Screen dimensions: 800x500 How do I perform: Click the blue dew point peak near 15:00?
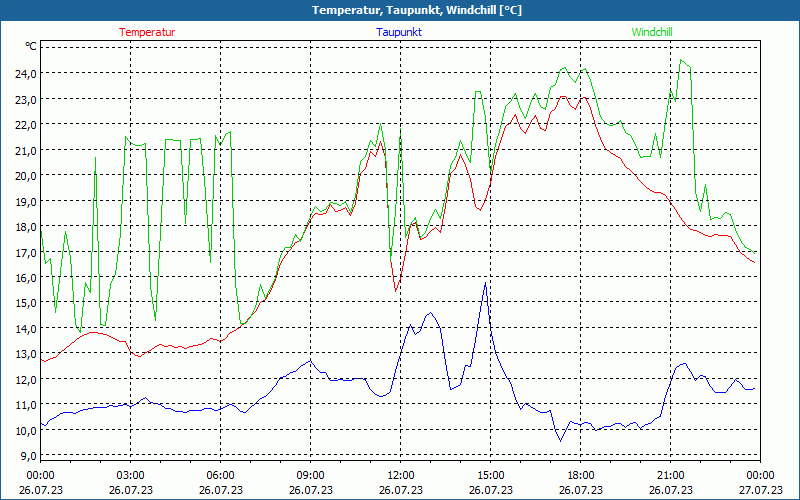(x=485, y=283)
